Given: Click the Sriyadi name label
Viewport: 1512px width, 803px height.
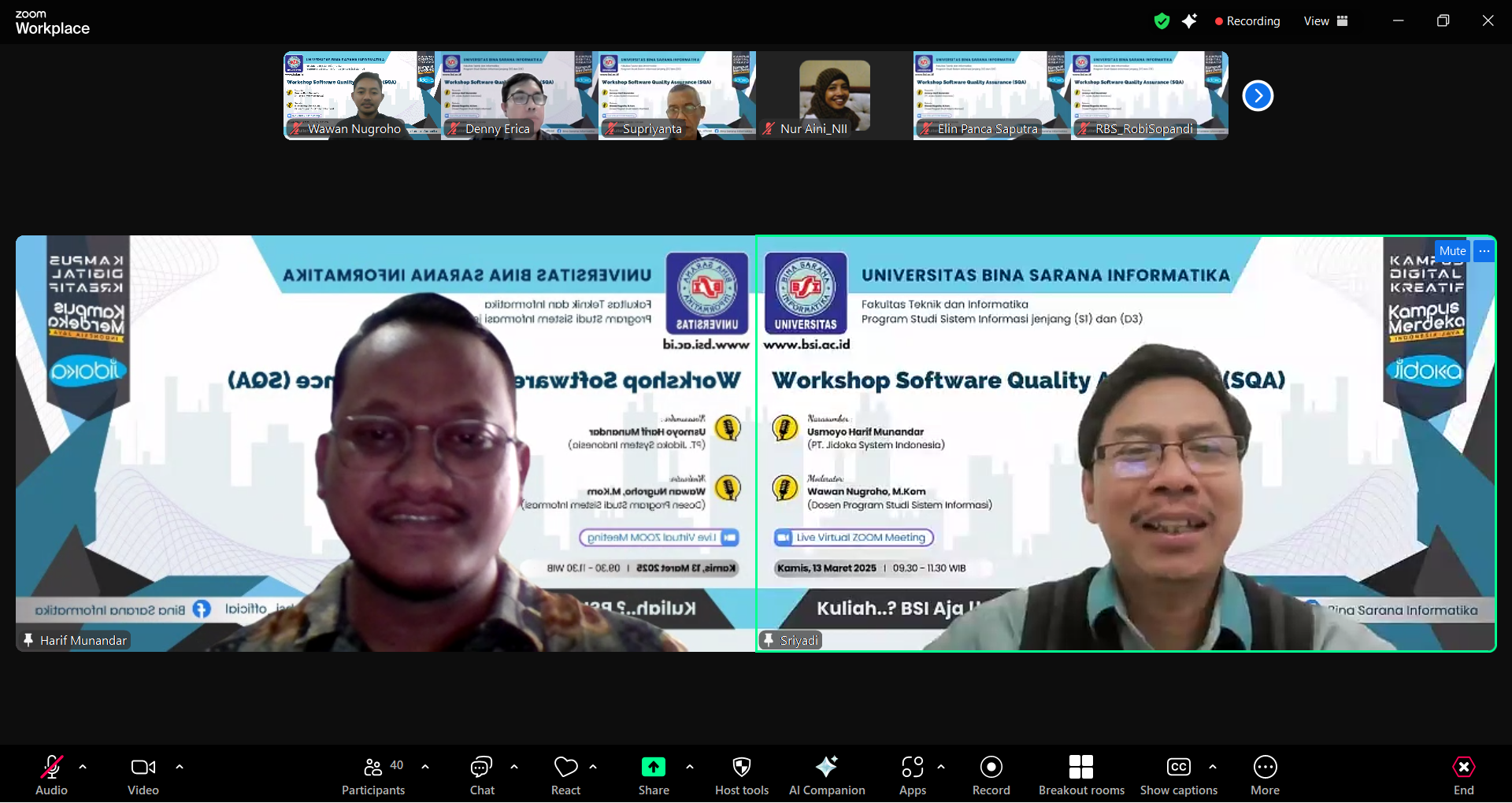Looking at the screenshot, I should tap(799, 641).
